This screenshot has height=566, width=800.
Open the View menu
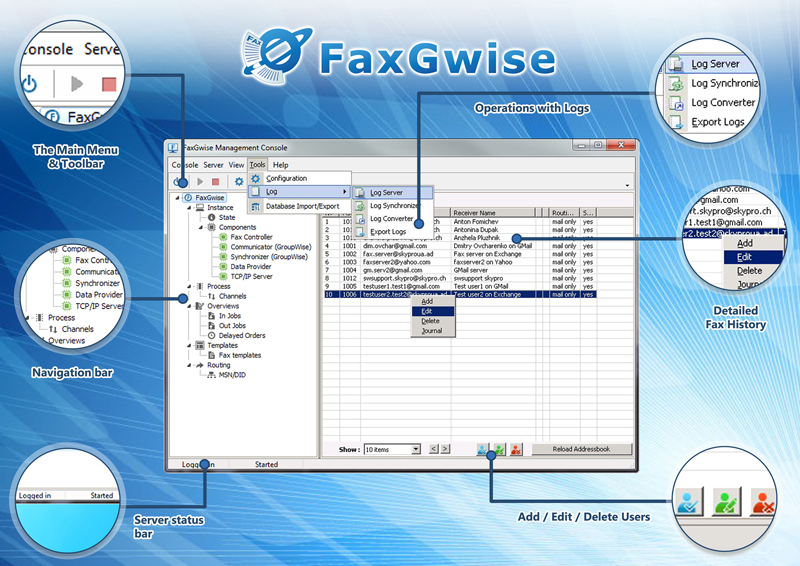coord(236,165)
